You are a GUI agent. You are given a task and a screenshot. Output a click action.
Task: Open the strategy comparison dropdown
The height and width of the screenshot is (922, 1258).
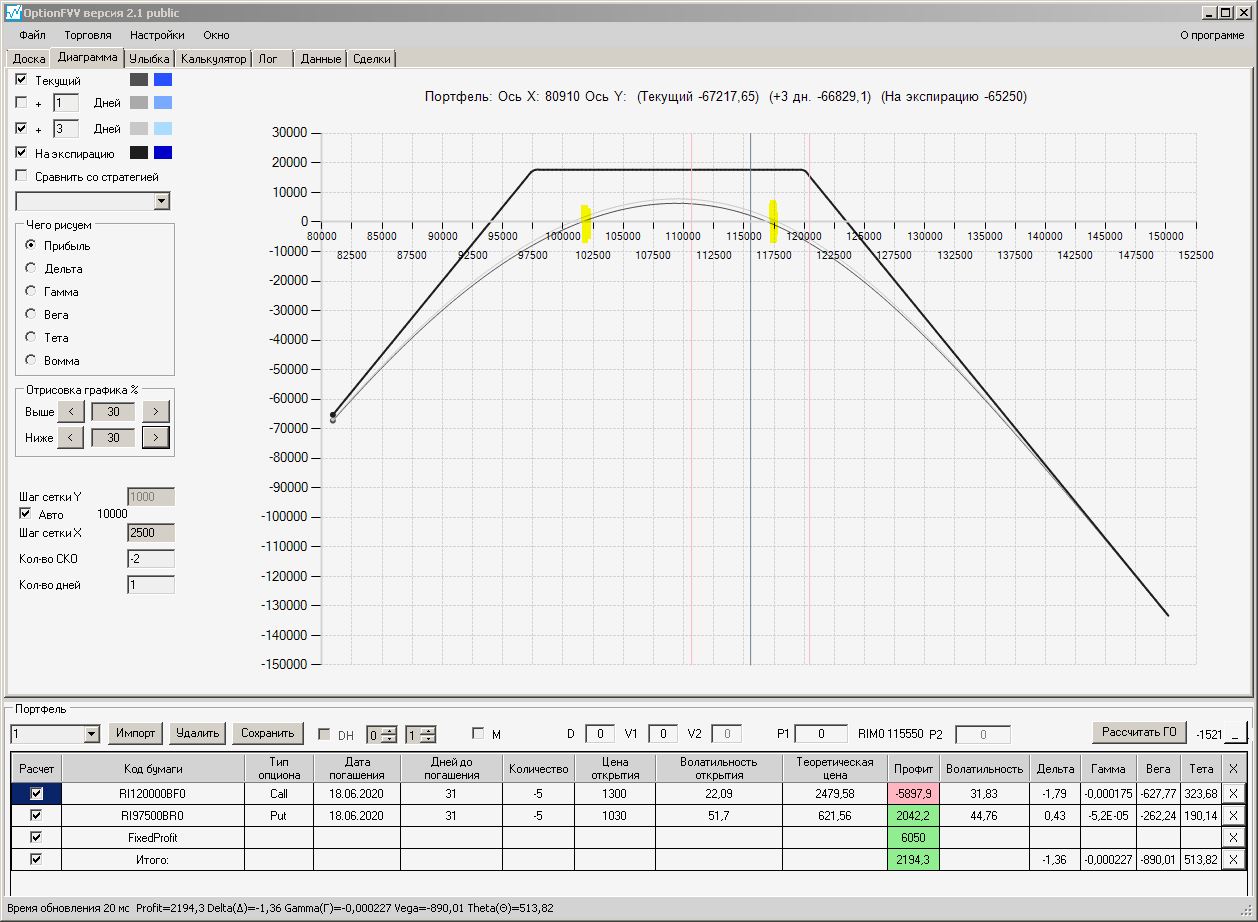162,202
